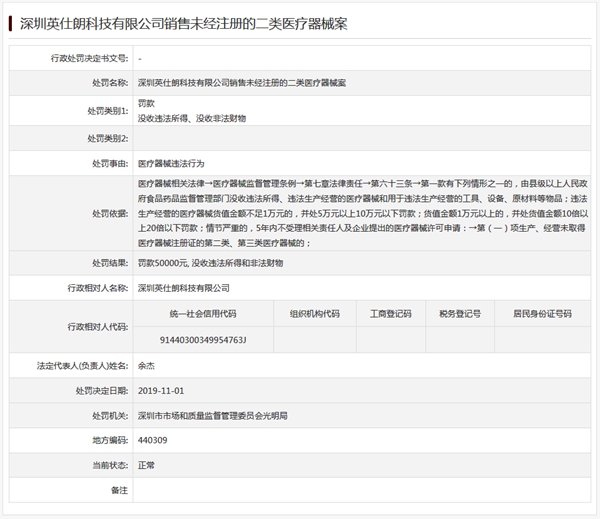600x519 pixels.
Task: Click the 处罚结果 label
Action: point(110,263)
